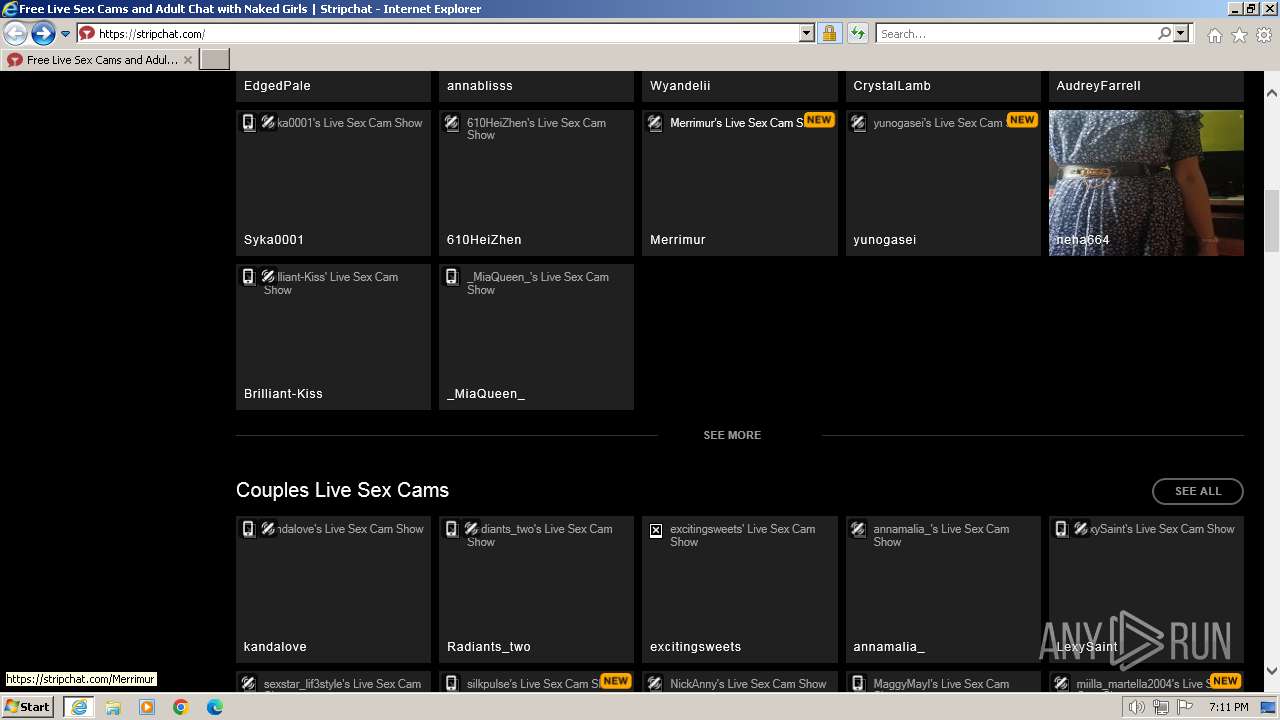Click the system clock showing 7:11 PM
1280x720 pixels.
[x=1228, y=707]
